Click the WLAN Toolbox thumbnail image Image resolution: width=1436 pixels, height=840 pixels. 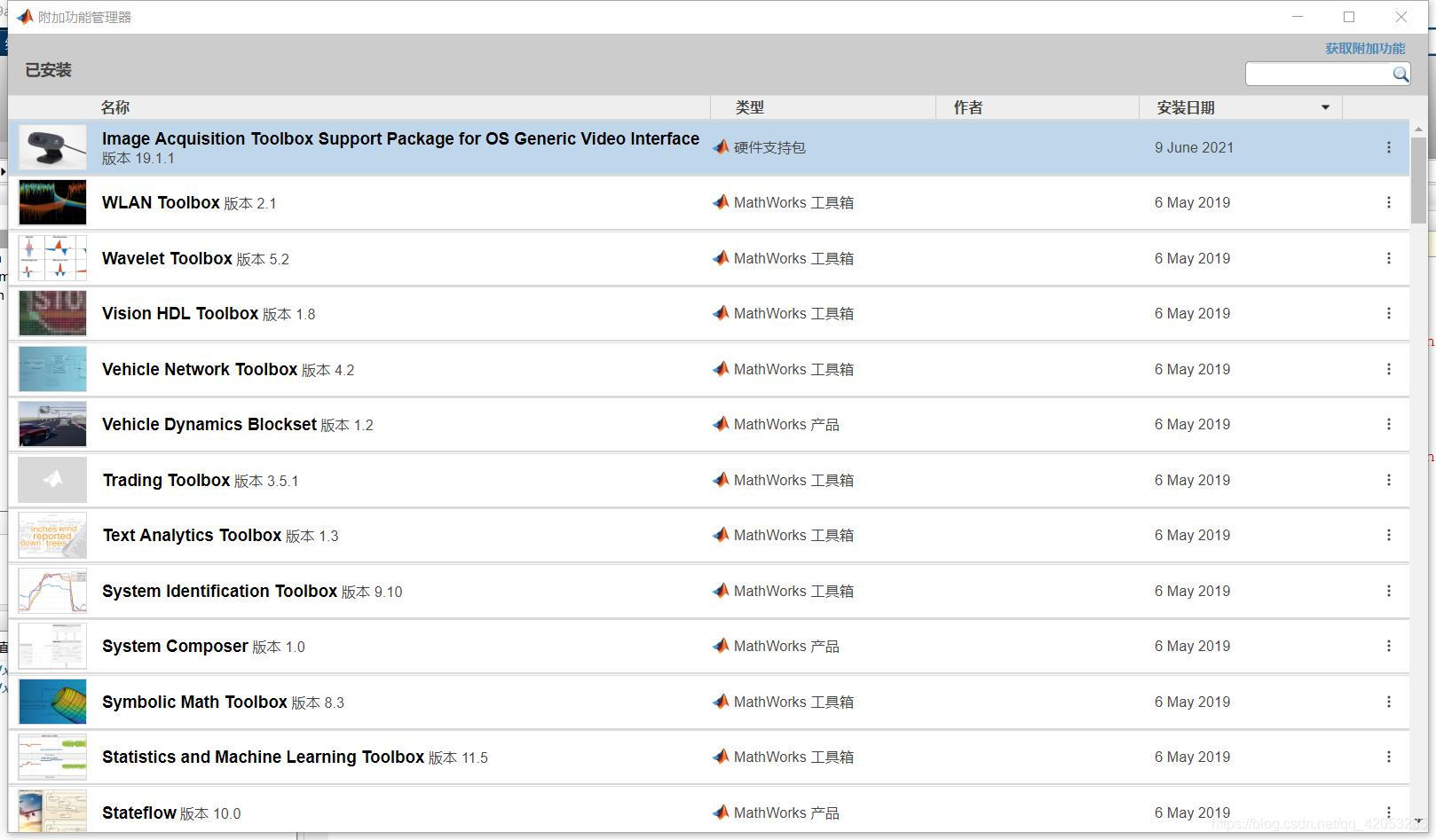(52, 202)
